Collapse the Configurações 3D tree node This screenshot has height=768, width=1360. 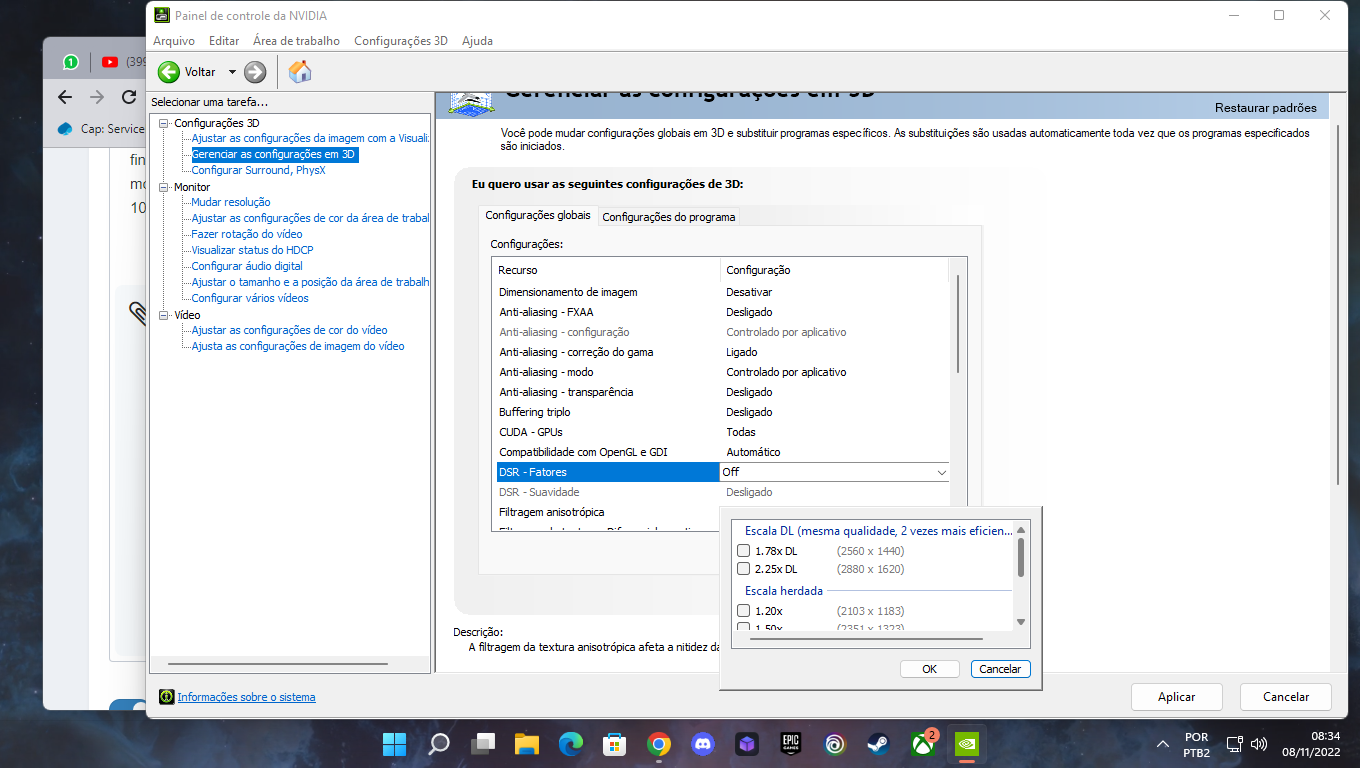pyautogui.click(x=164, y=123)
